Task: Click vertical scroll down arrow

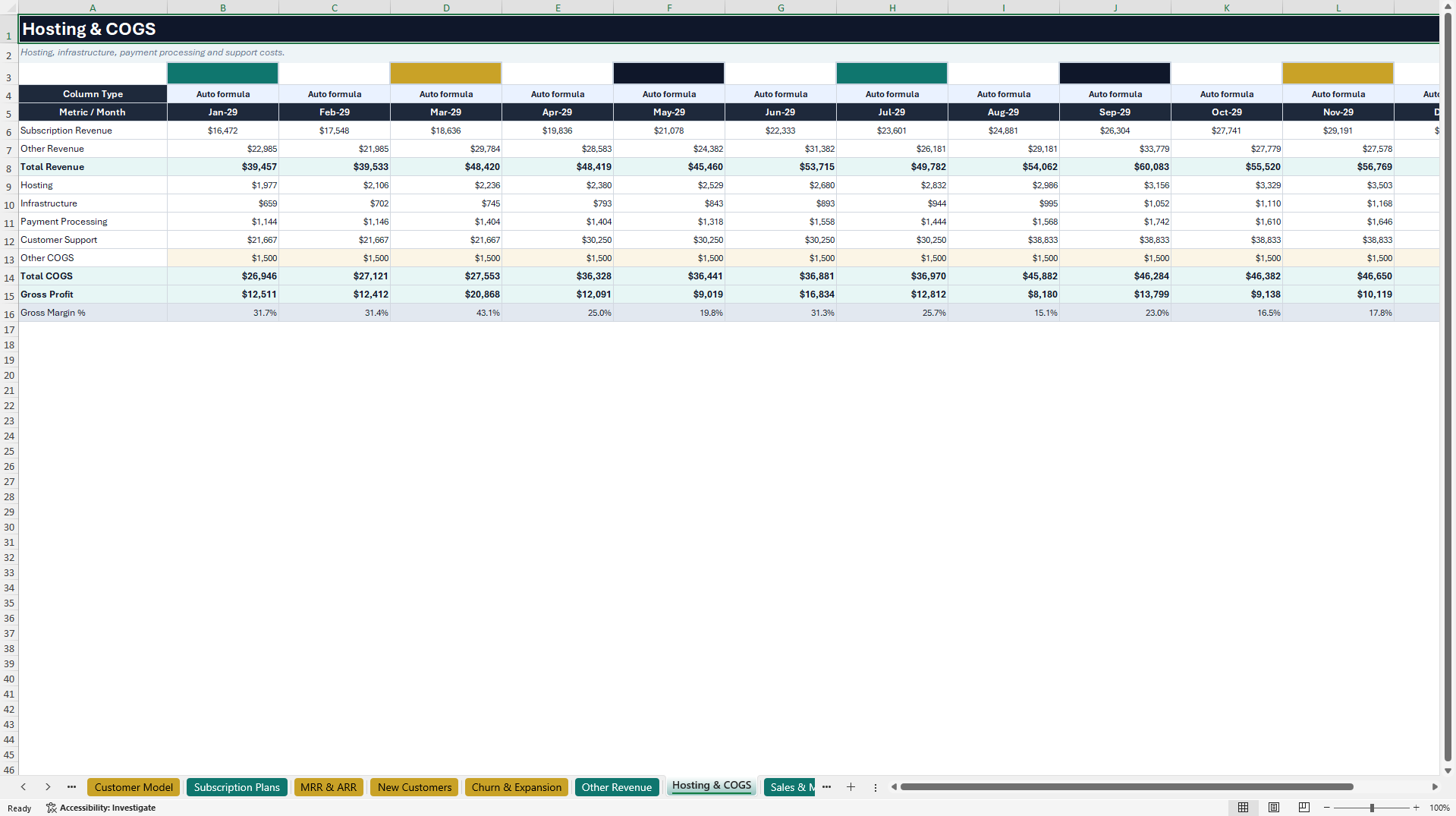Action: click(1448, 770)
